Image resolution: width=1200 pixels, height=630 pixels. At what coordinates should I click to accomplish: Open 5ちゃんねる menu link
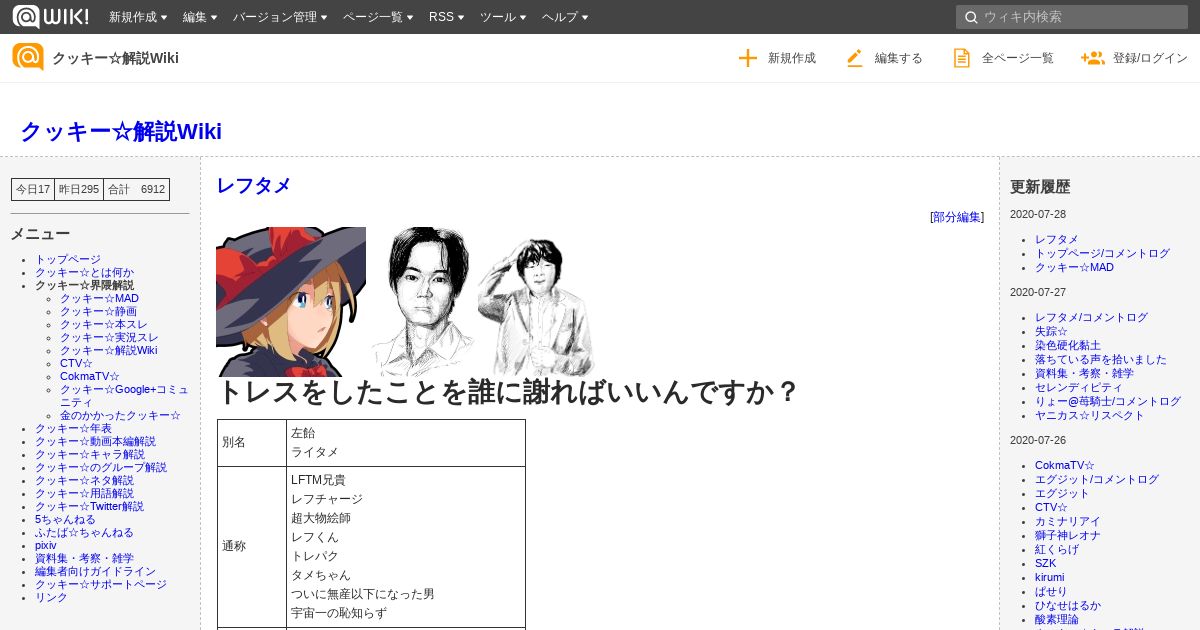pos(65,519)
